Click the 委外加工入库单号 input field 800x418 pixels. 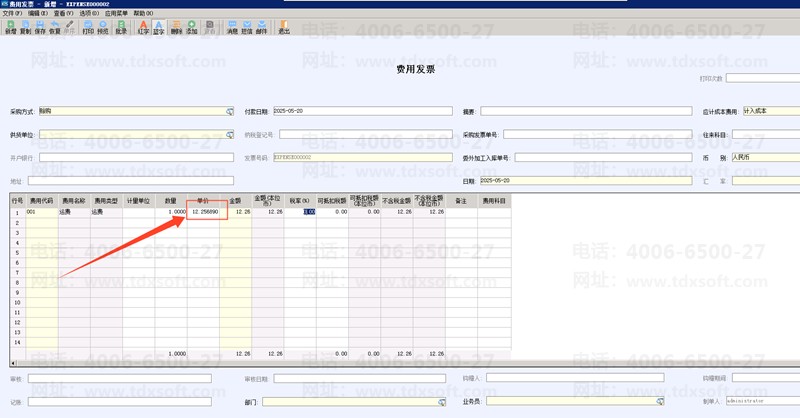604,158
